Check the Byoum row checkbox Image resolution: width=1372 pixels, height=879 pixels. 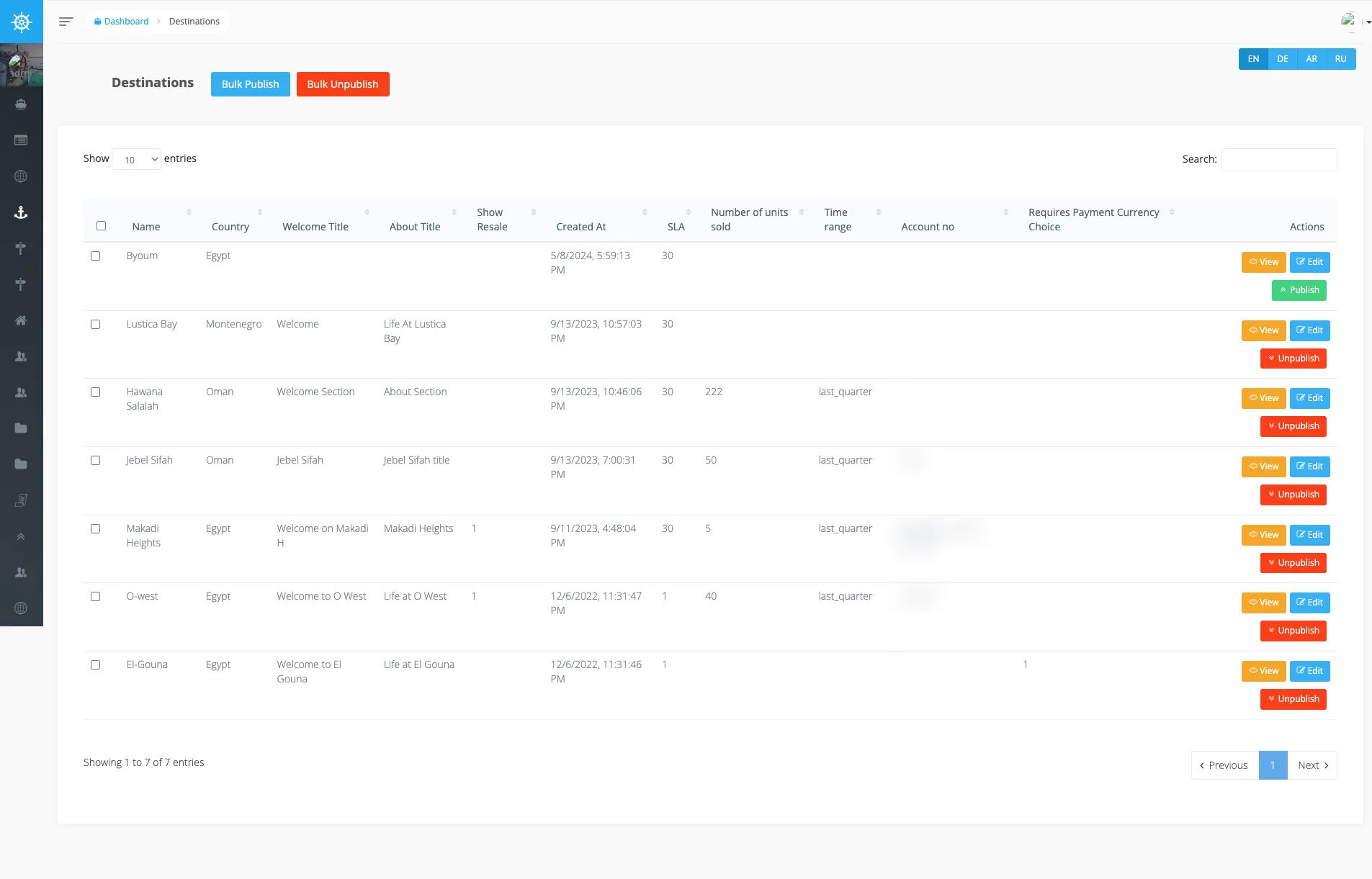[95, 256]
